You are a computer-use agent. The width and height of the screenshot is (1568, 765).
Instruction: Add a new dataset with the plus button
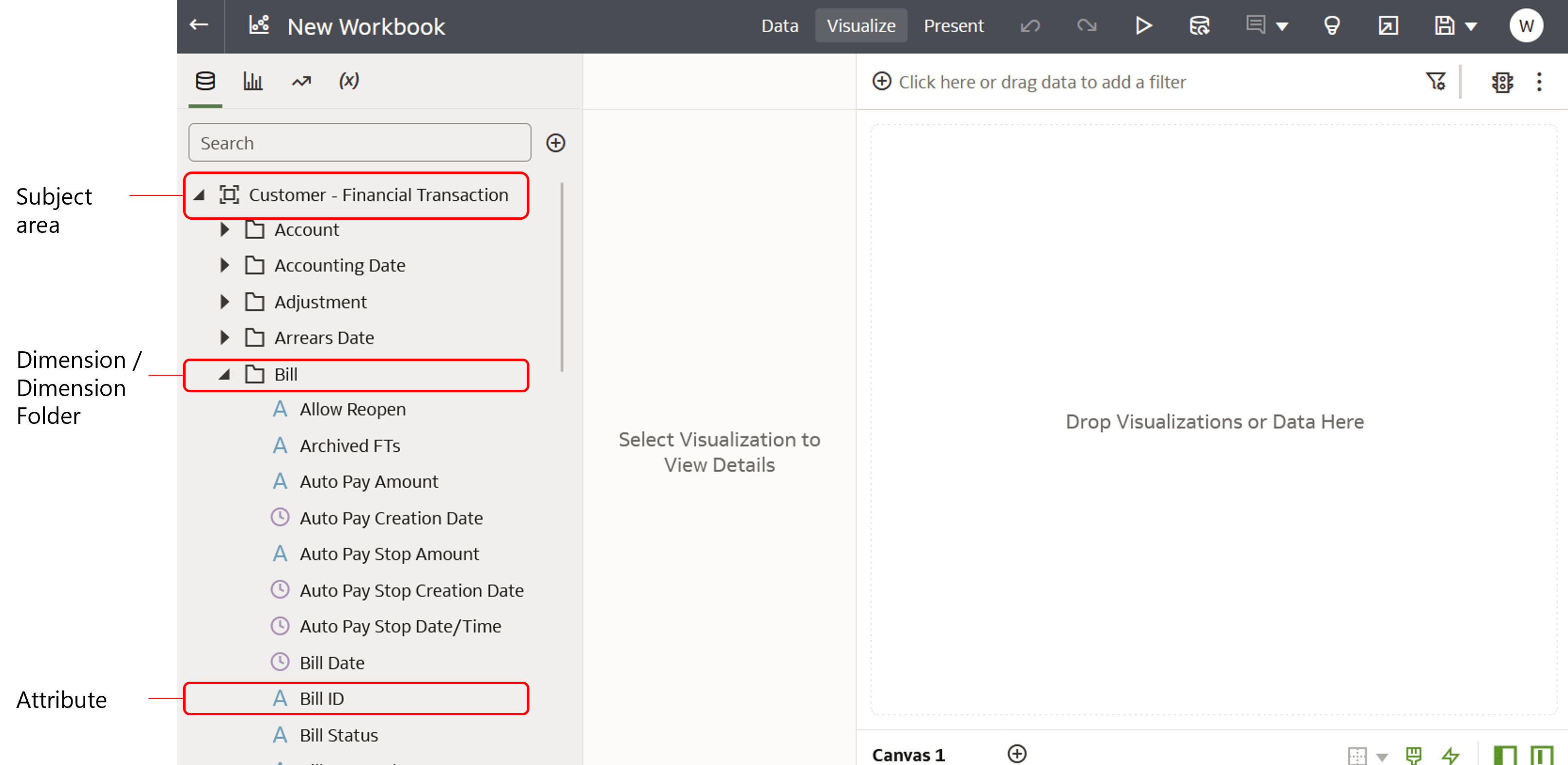tap(556, 142)
